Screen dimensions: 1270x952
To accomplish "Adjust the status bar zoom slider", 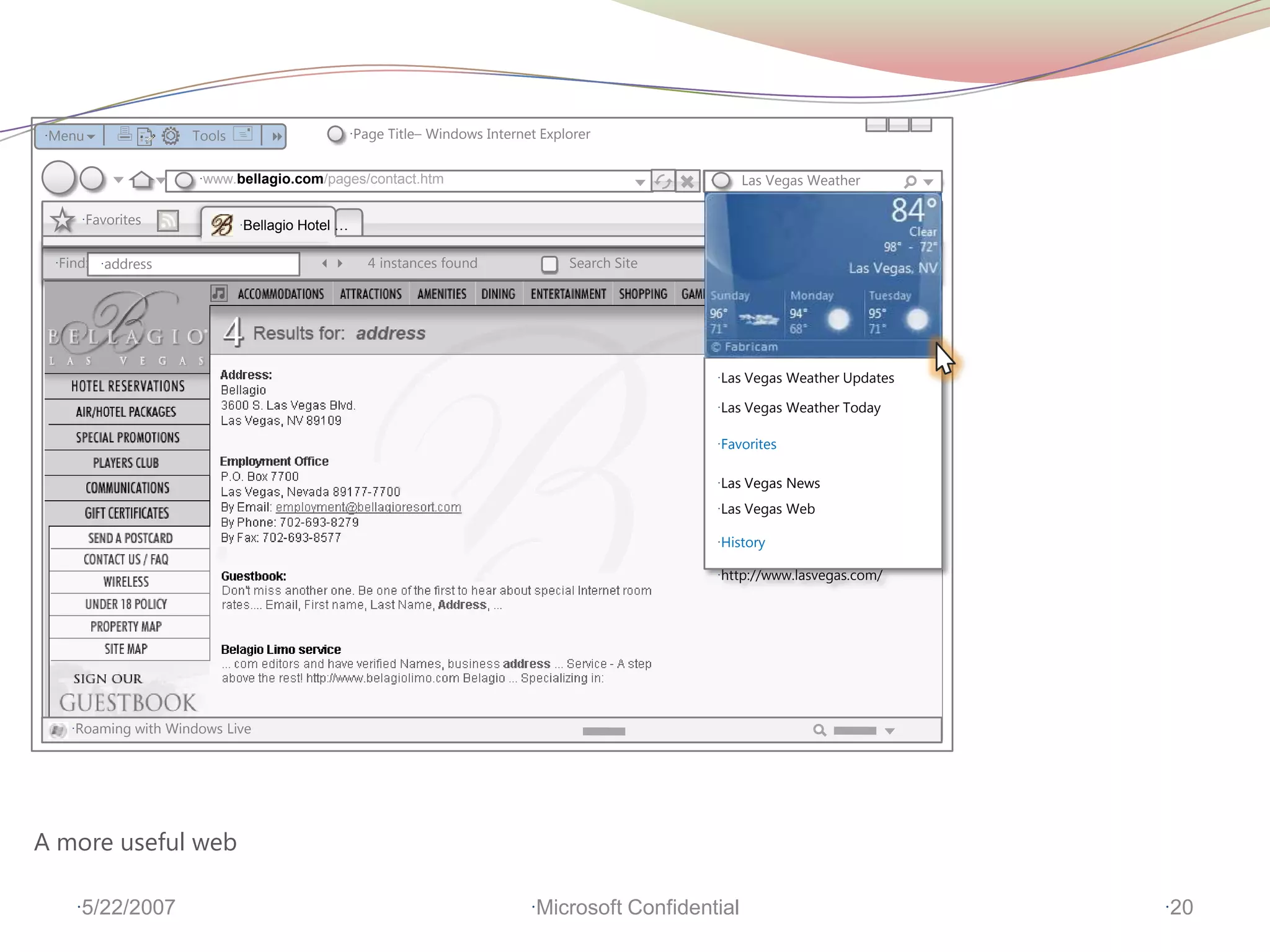I will 855,731.
